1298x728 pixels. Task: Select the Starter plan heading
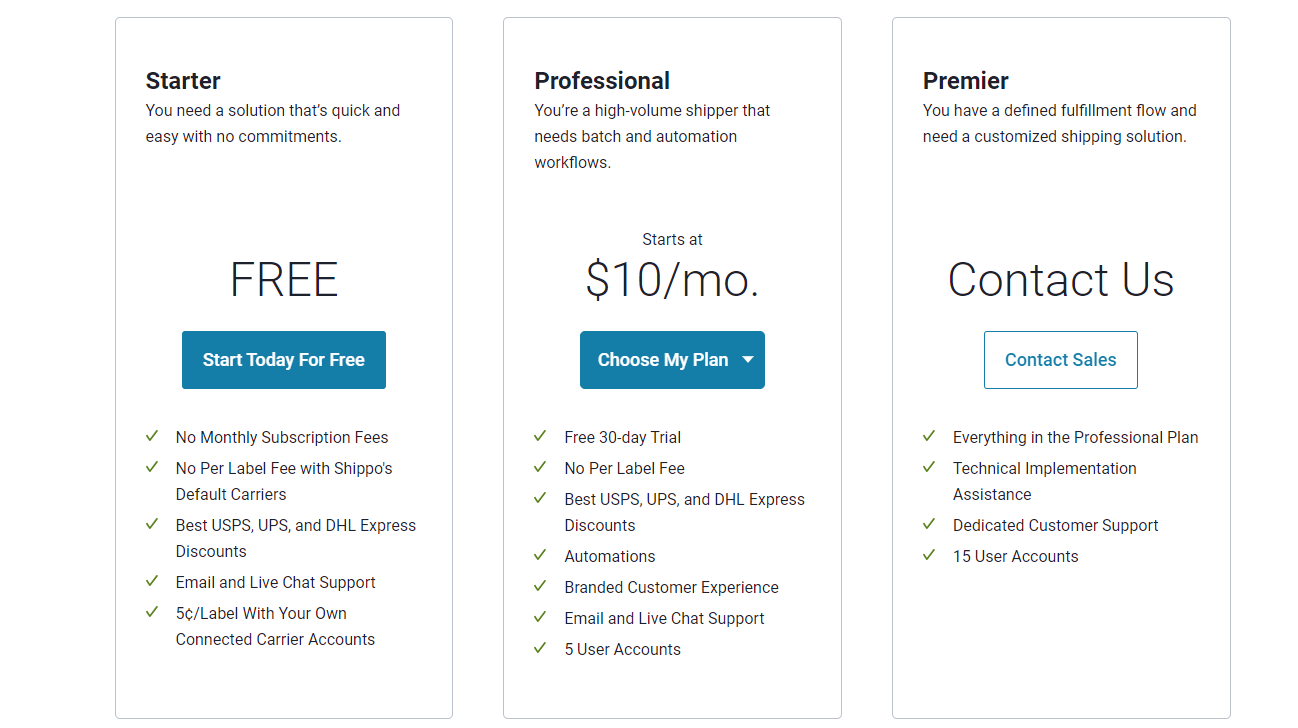(x=183, y=81)
